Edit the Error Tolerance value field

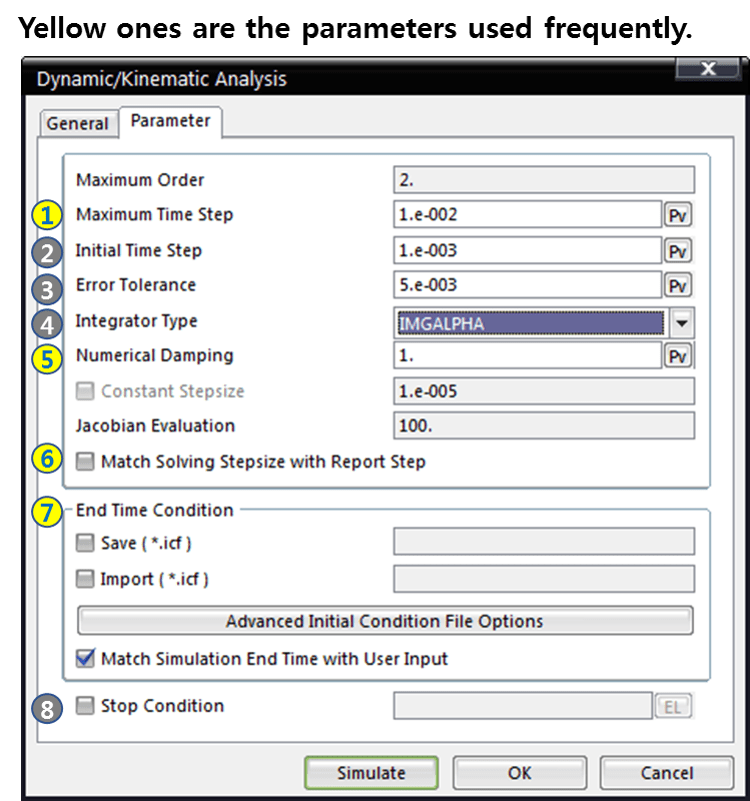tap(528, 285)
